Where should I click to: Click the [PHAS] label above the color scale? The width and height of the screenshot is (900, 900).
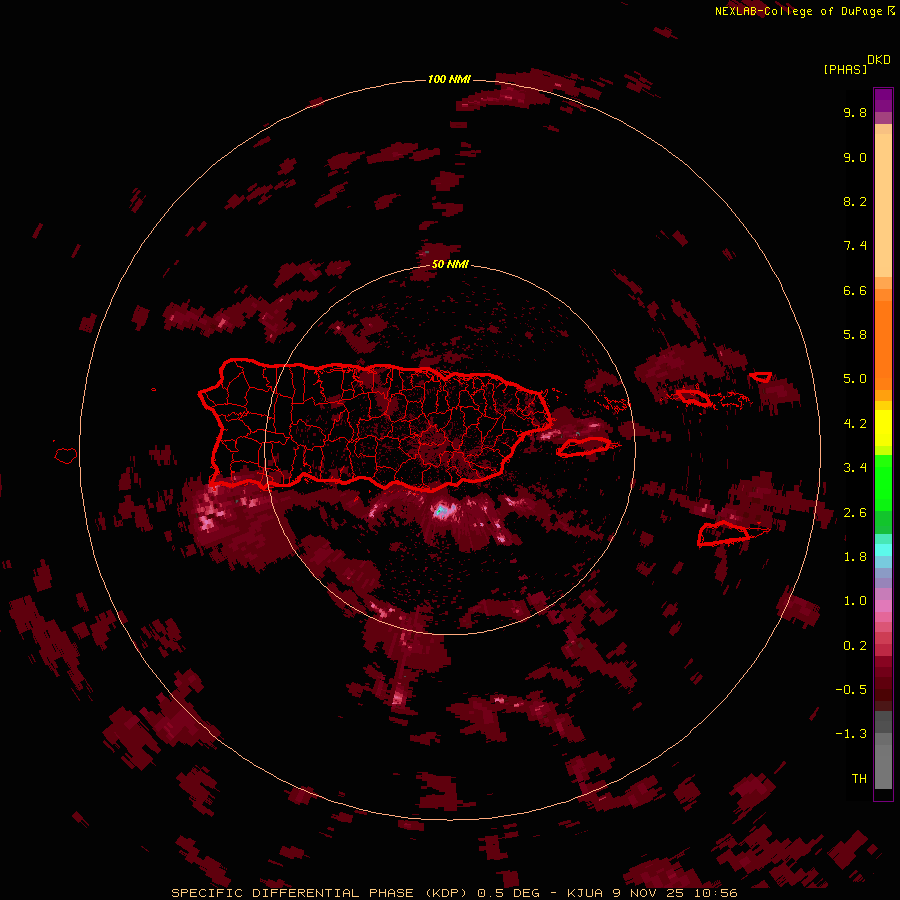pyautogui.click(x=845, y=69)
